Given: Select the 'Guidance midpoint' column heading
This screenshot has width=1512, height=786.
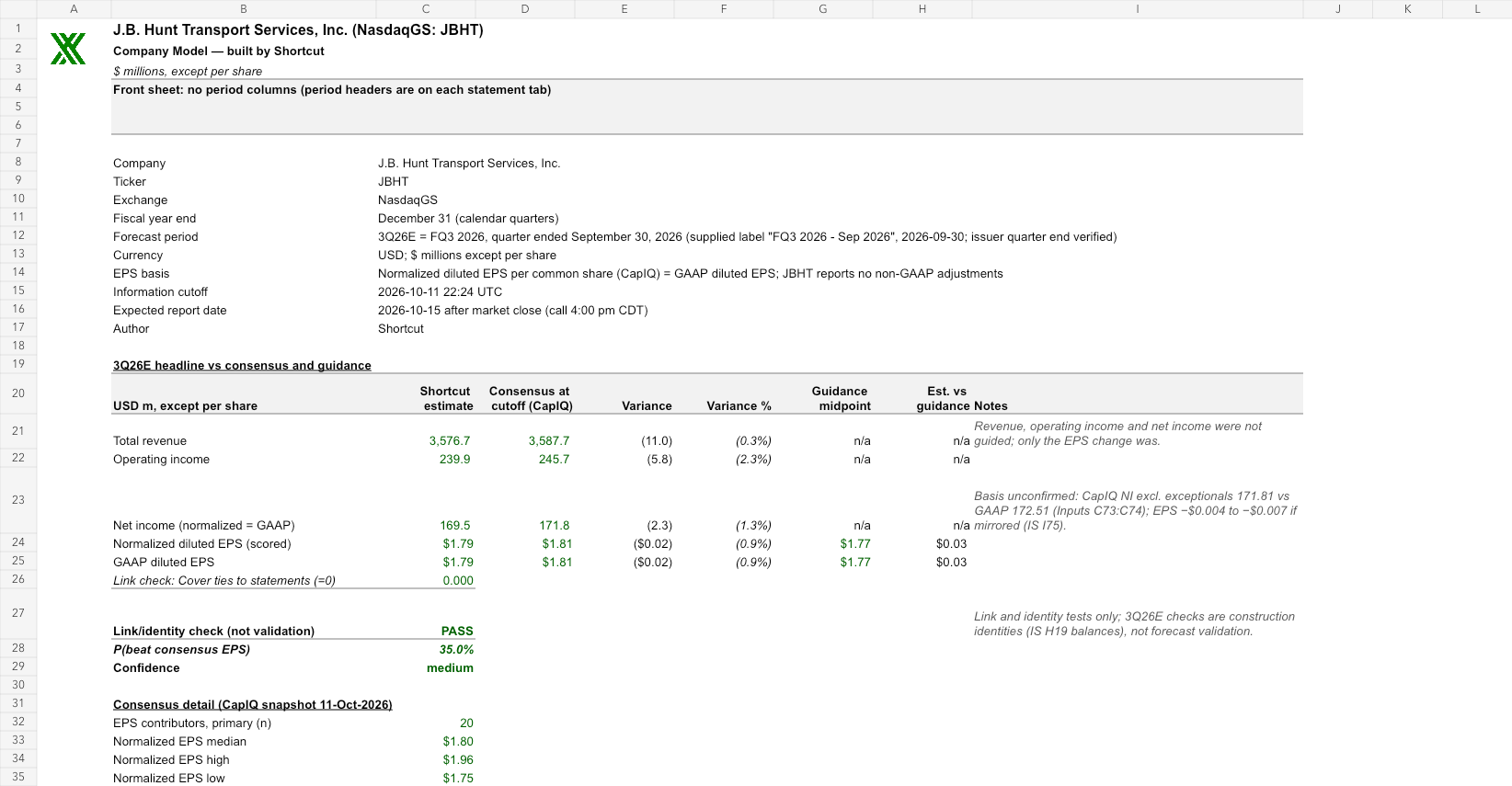Looking at the screenshot, I should [841, 399].
